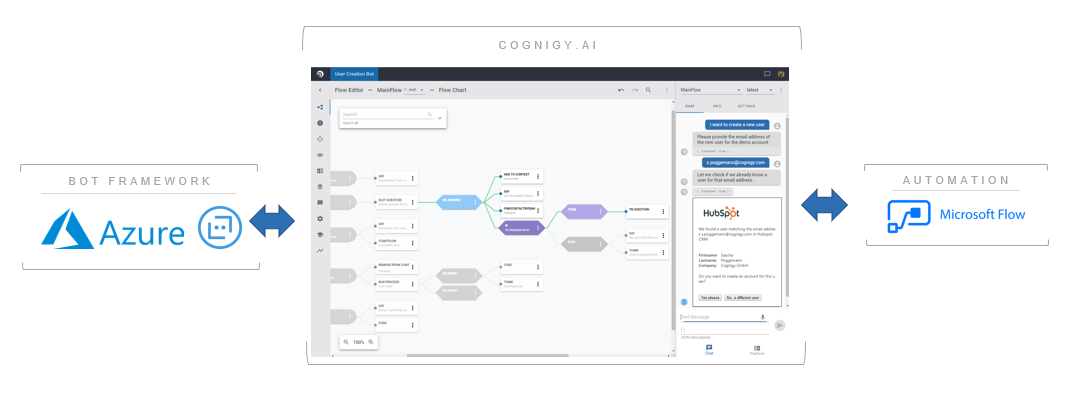Screen dimensions: 1074x401
Task: Click the list panel icon in the sidebar
Action: click(320, 171)
